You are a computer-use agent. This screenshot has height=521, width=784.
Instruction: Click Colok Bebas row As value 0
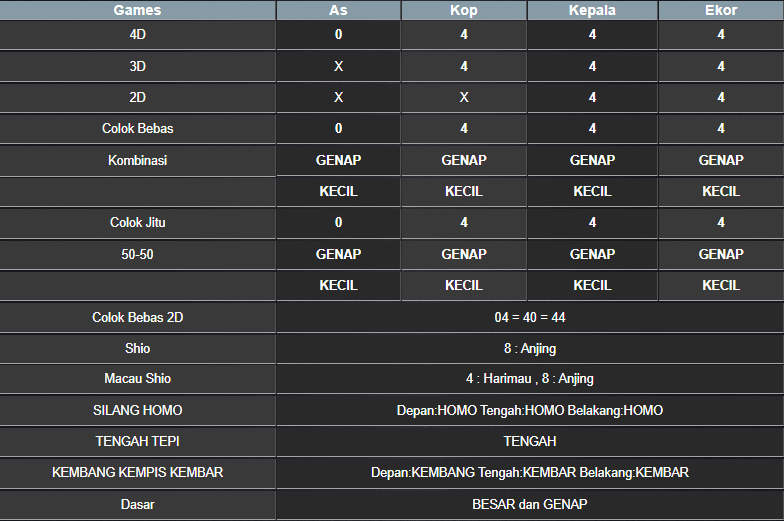338,128
